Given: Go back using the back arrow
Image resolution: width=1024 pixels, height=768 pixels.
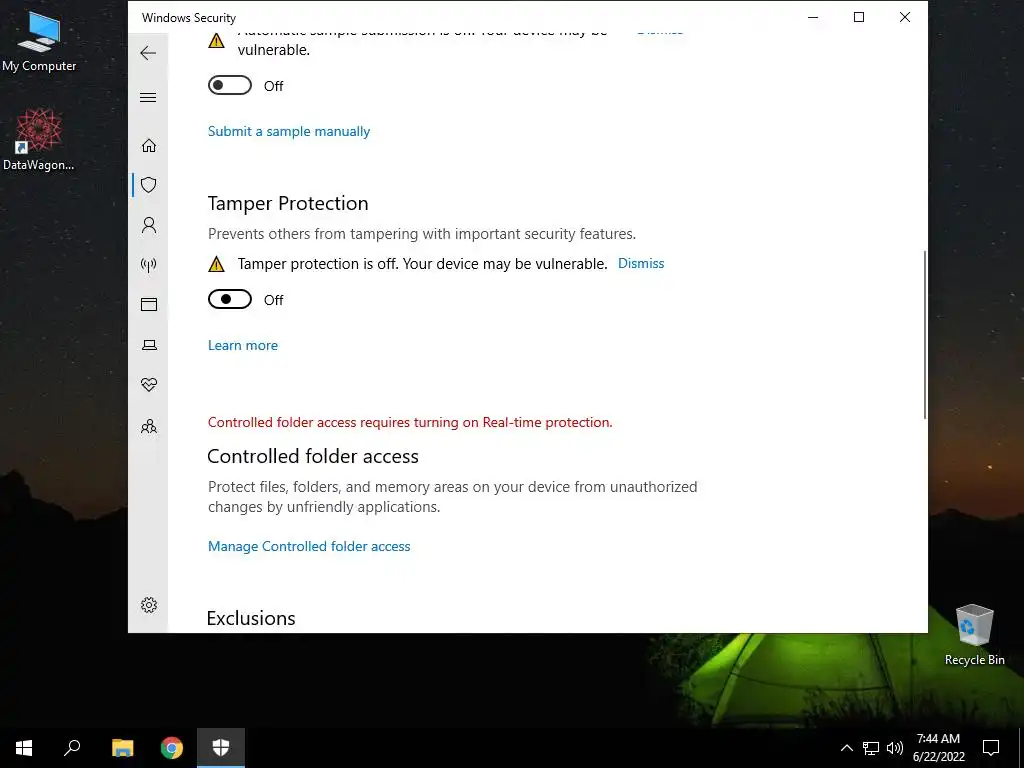Looking at the screenshot, I should 148,53.
